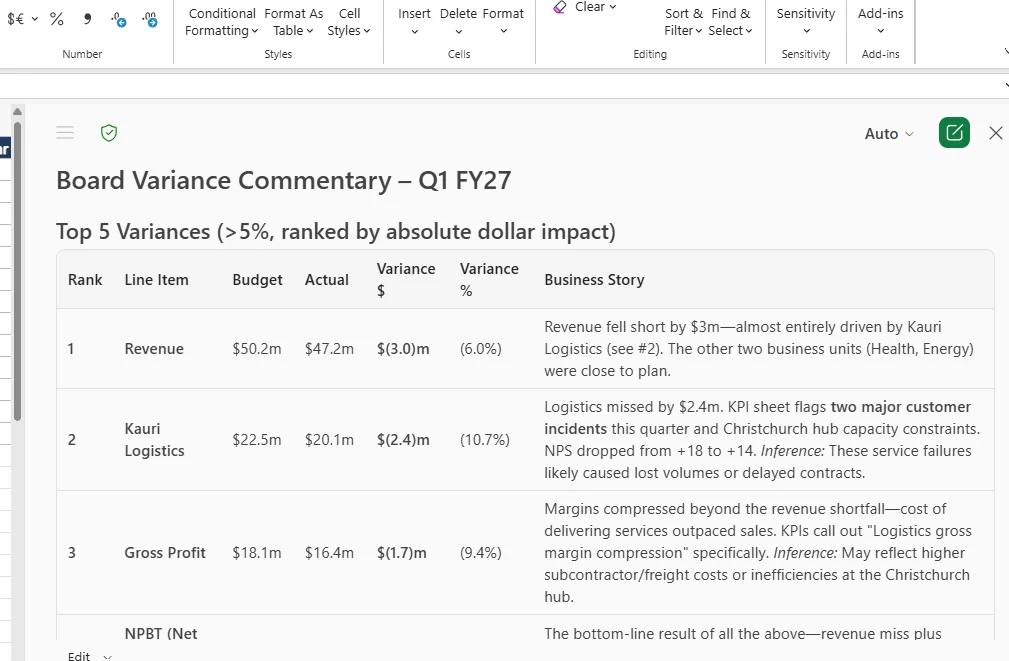This screenshot has height=661, width=1009.
Task: Click the Insert cells button
Action: tap(414, 22)
